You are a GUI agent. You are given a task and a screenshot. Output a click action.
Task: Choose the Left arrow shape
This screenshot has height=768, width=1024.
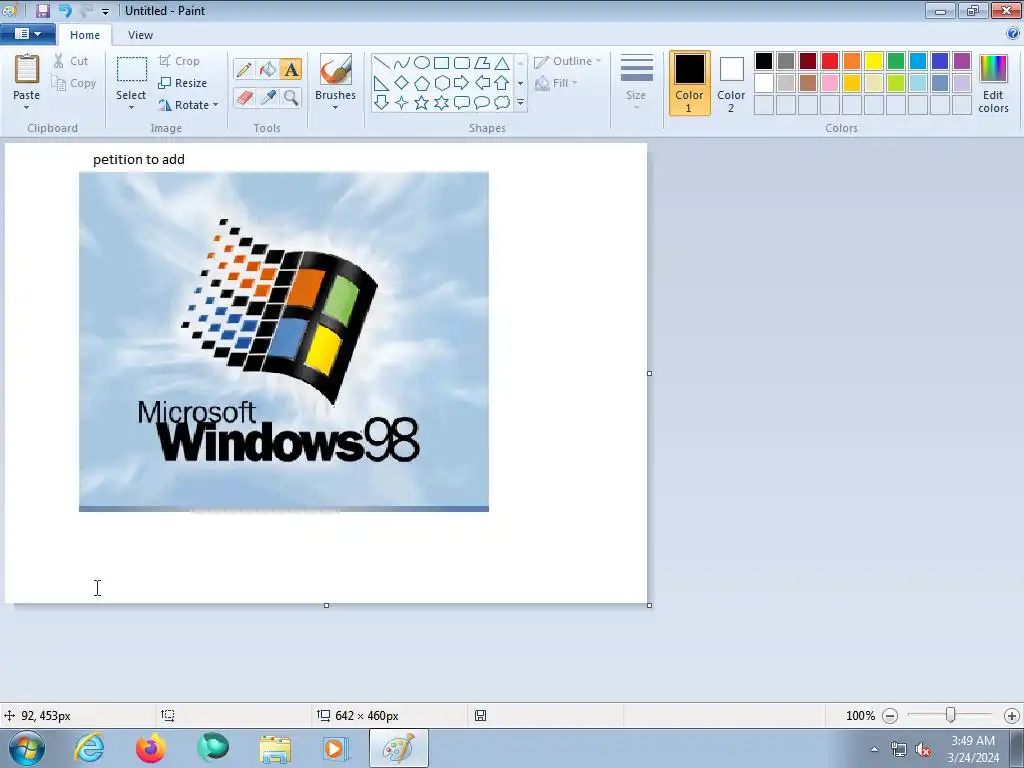482,83
